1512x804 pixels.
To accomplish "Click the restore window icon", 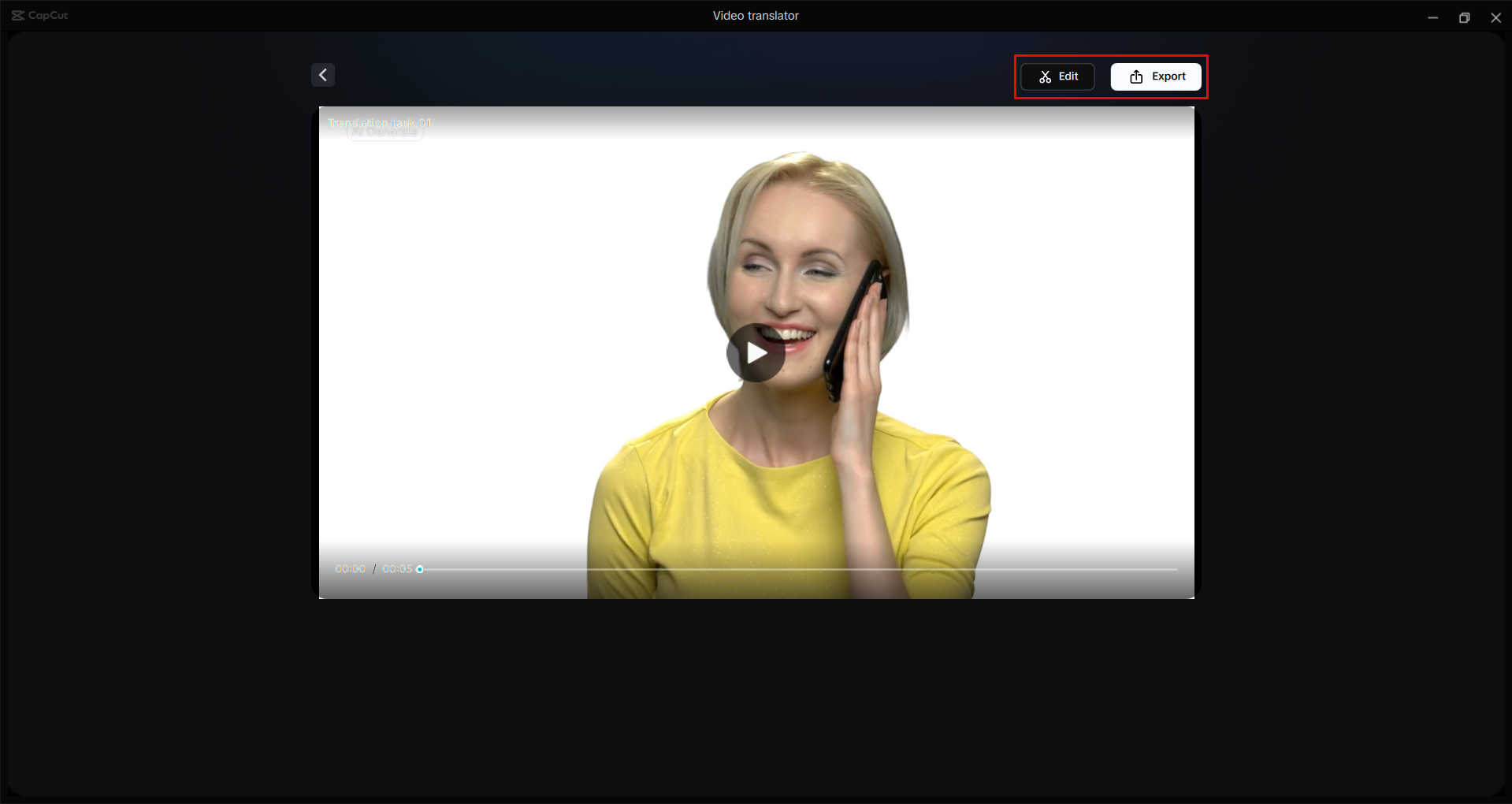I will tap(1464, 17).
